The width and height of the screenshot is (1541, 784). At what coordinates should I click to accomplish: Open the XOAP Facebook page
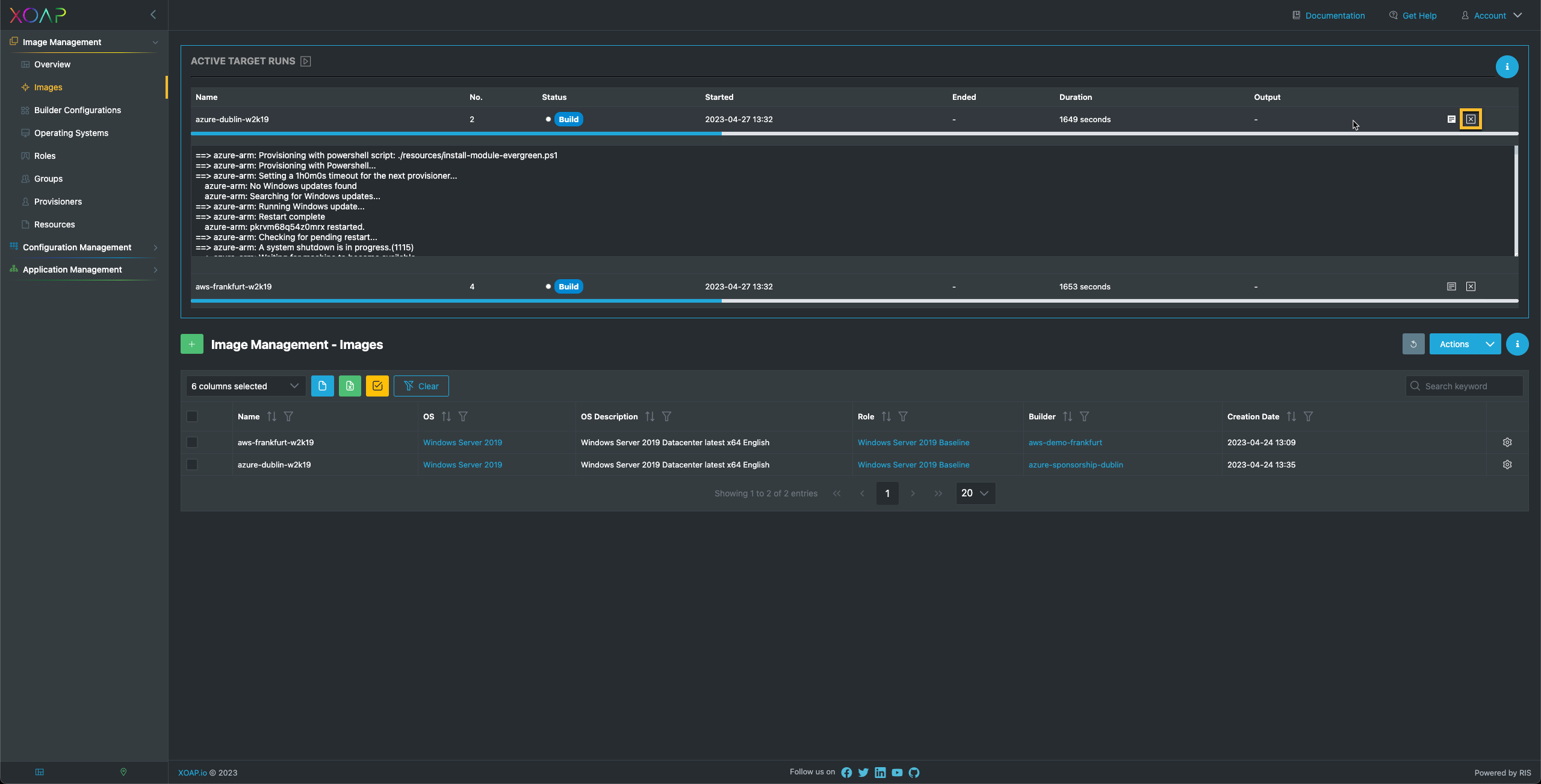tap(846, 773)
